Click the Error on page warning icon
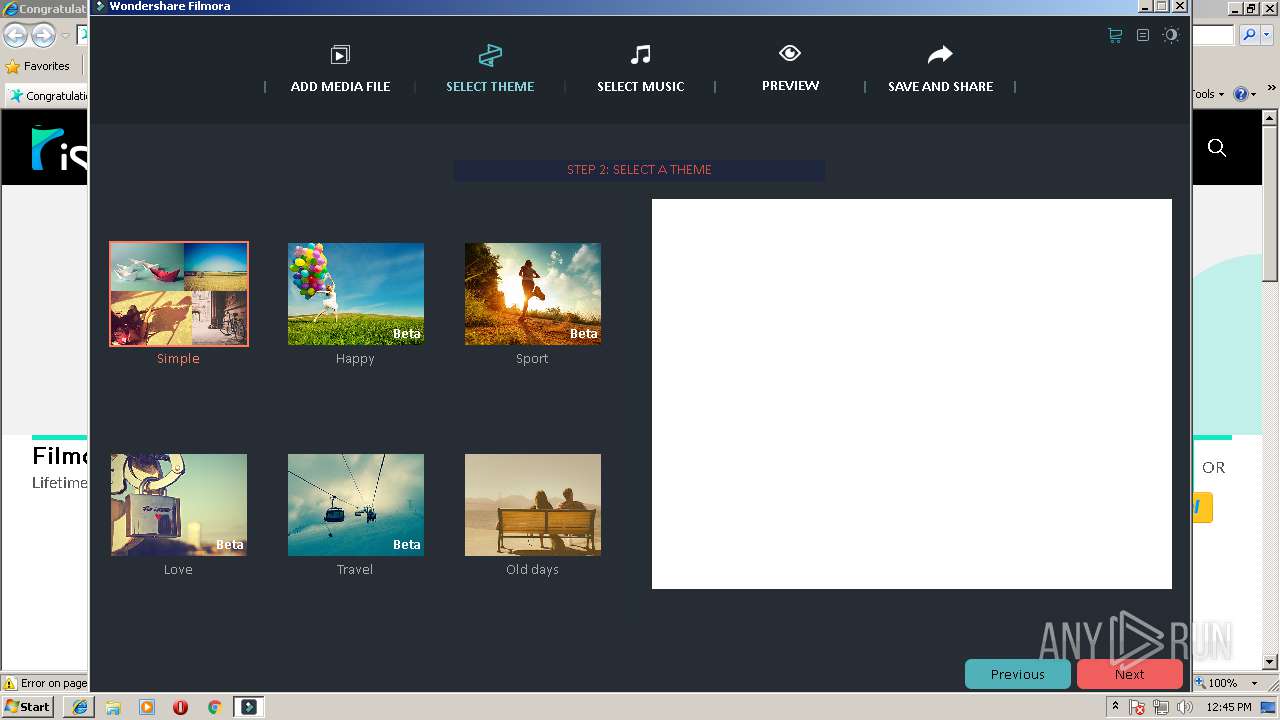Screen dimensions: 1280x720 coord(10,683)
